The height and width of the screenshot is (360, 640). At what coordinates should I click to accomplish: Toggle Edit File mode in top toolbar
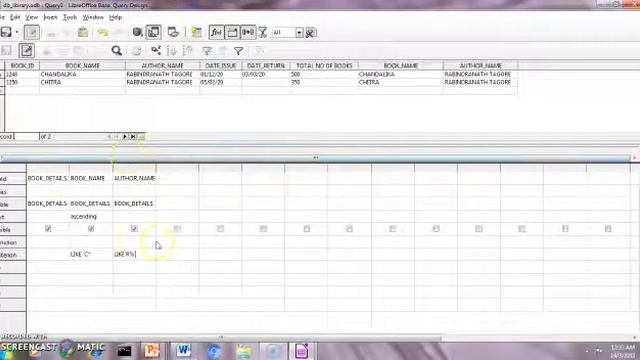(32, 32)
